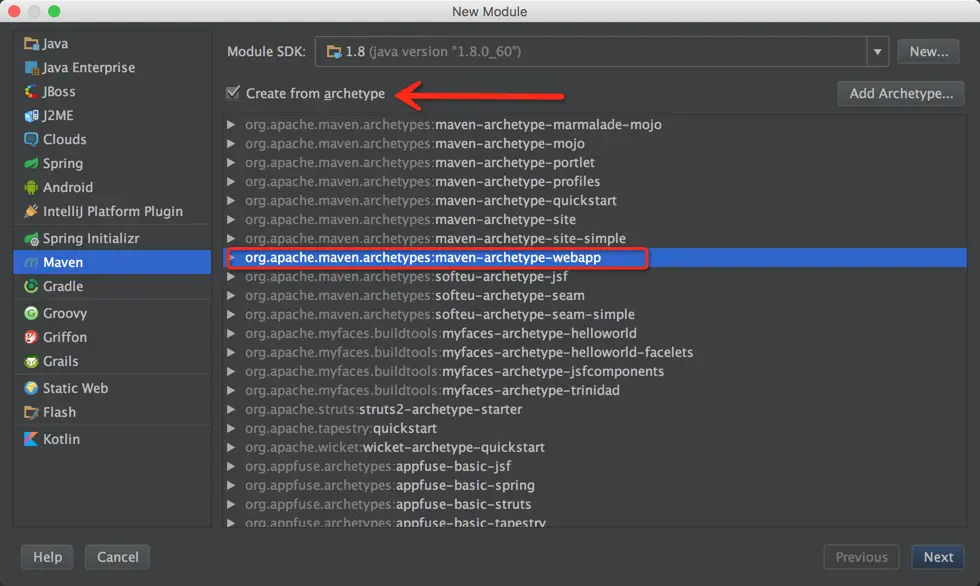Click the Groovy icon

click(x=31, y=313)
